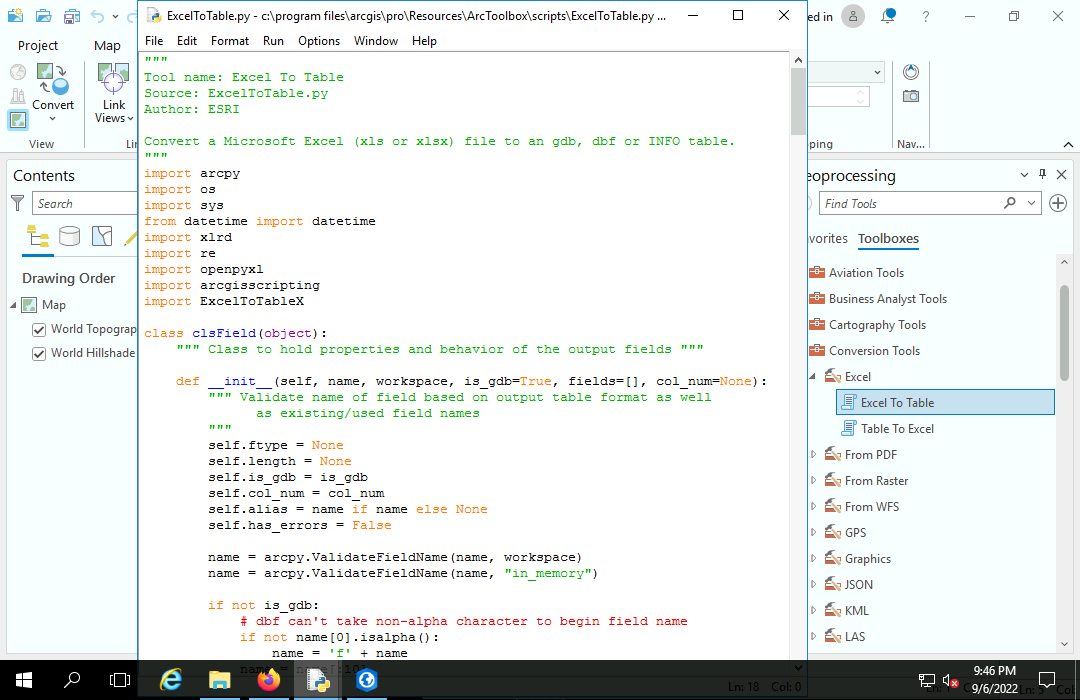Image resolution: width=1080 pixels, height=700 pixels.
Task: Expand the From PDF toolset
Action: point(814,455)
